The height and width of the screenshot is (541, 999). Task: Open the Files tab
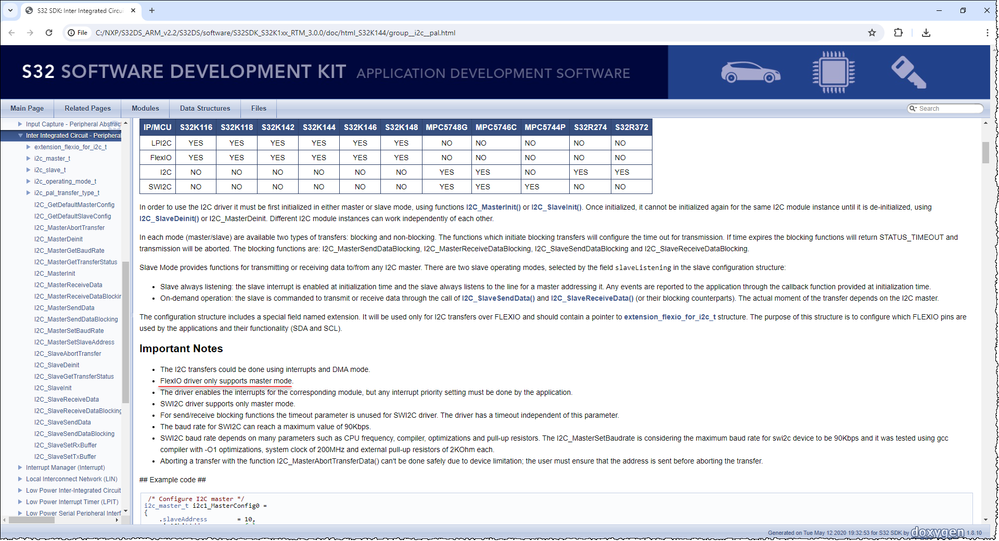pos(259,108)
